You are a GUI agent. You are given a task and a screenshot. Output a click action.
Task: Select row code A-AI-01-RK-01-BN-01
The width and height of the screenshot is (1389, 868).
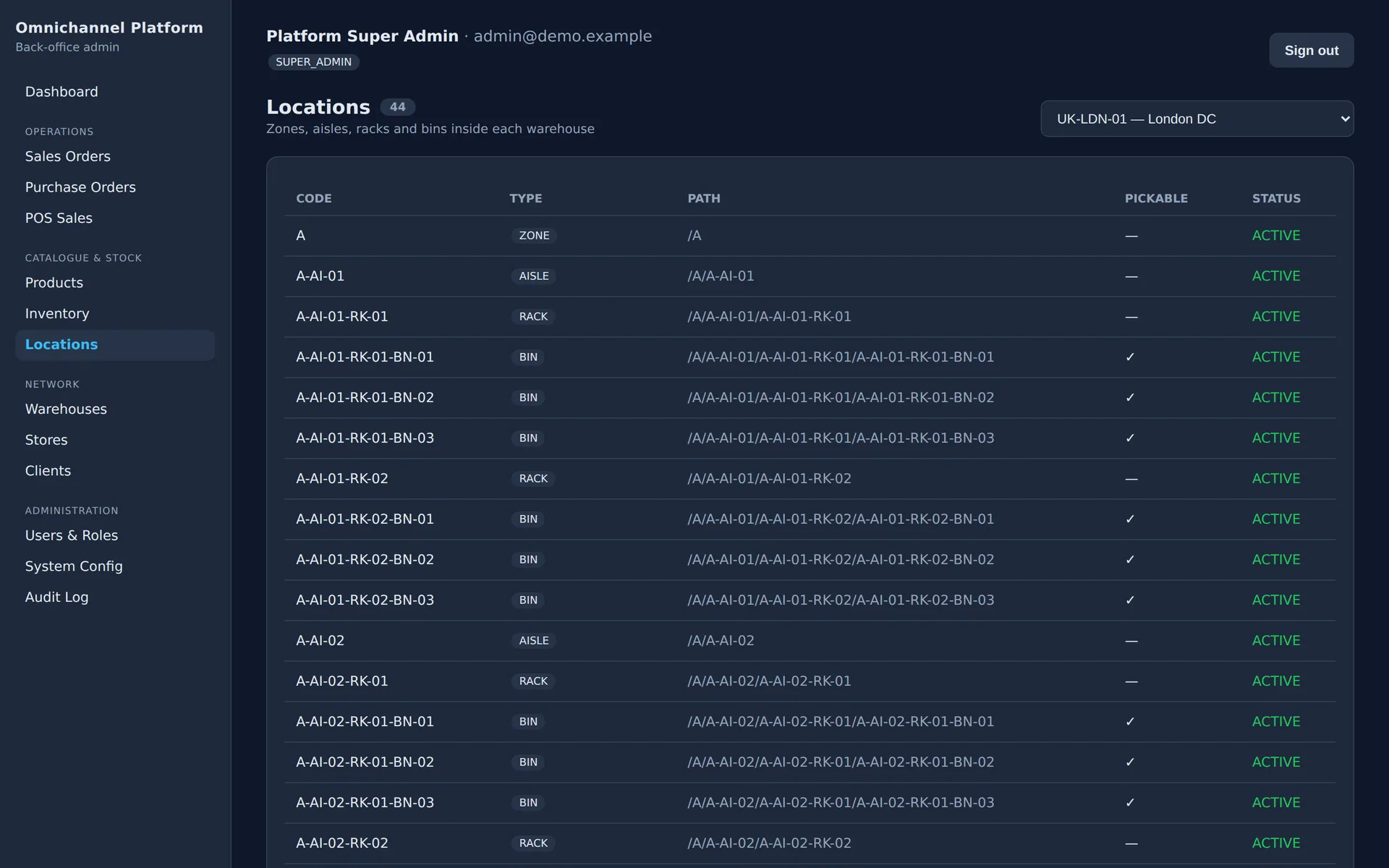365,357
